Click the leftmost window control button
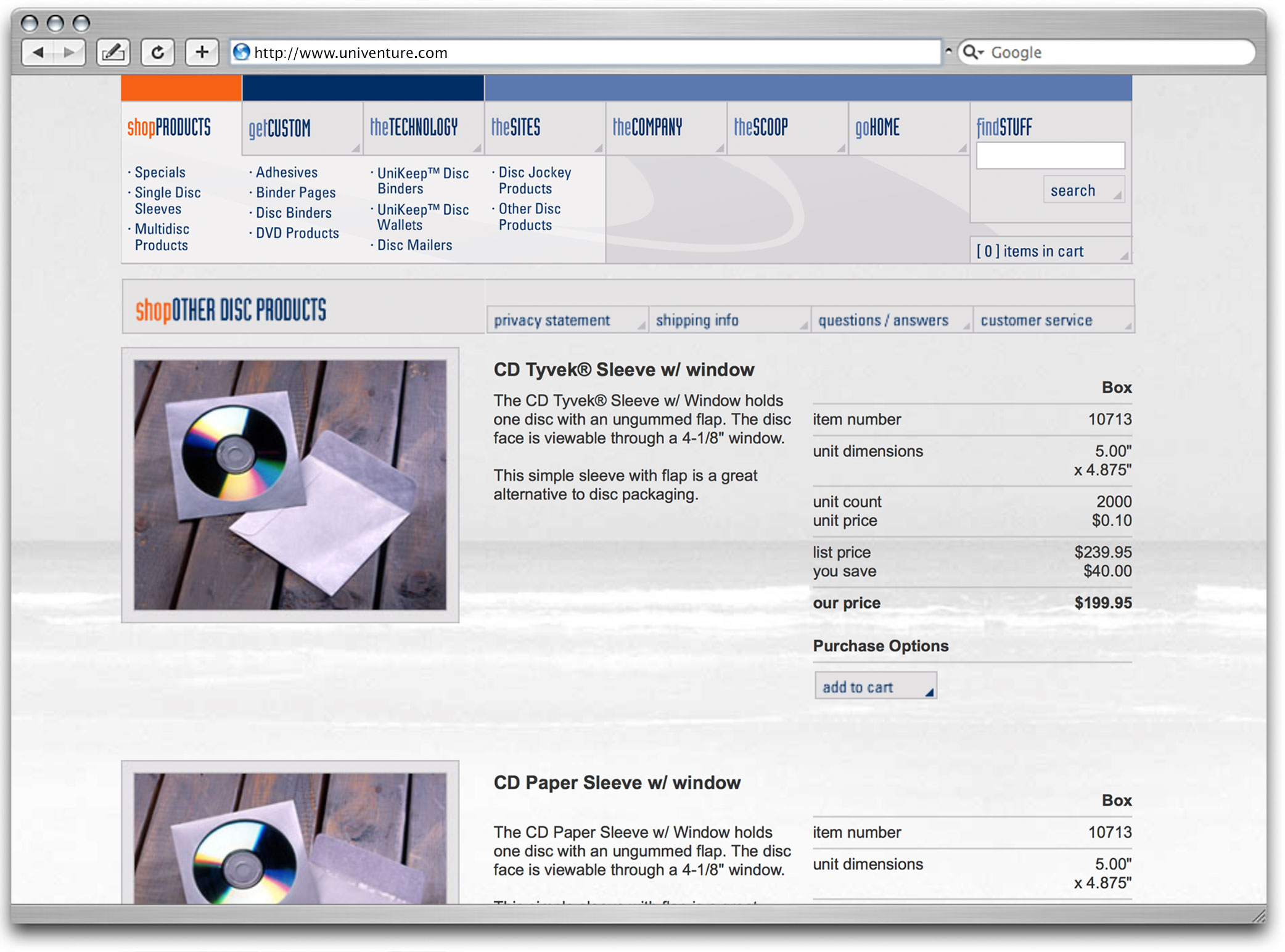 click(x=29, y=23)
